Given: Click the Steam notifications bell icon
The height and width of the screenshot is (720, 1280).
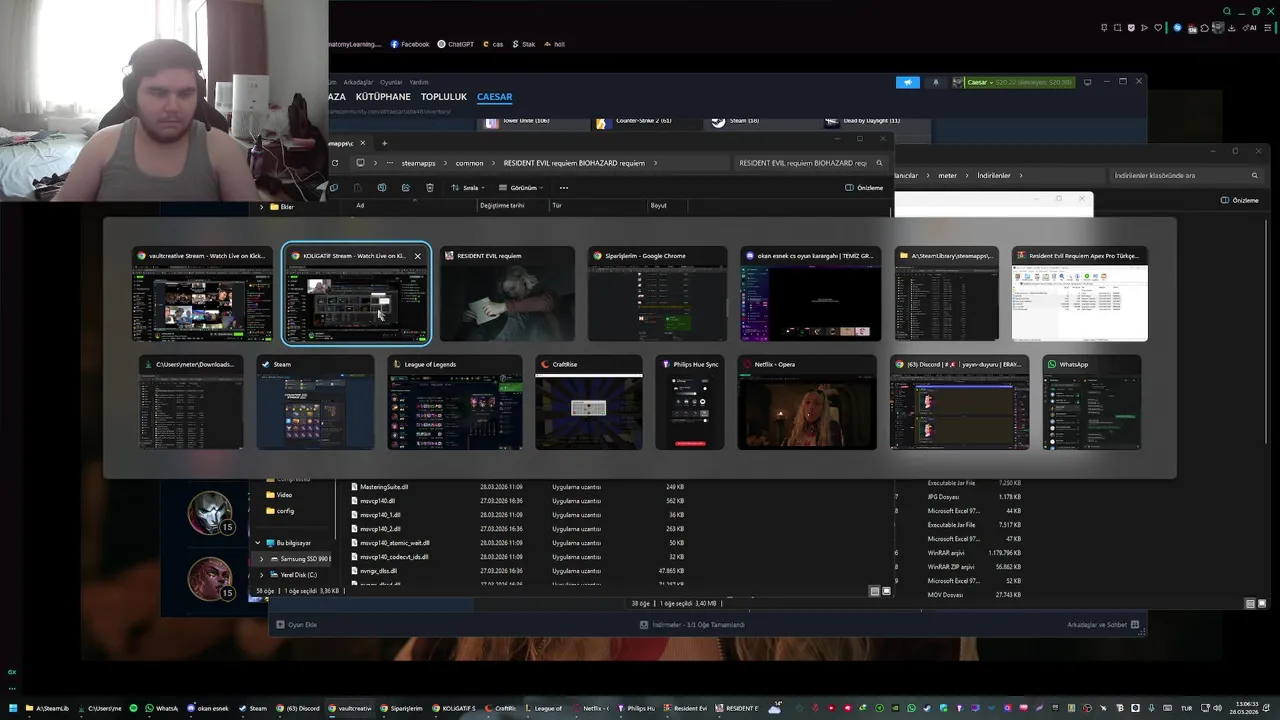Looking at the screenshot, I should click(936, 82).
